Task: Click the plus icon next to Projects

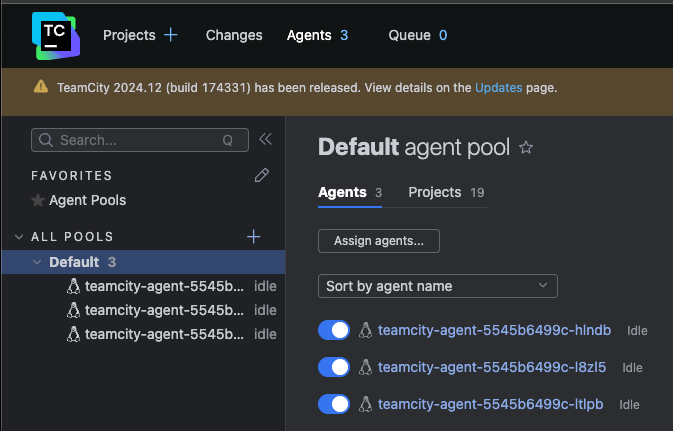Action: [171, 35]
